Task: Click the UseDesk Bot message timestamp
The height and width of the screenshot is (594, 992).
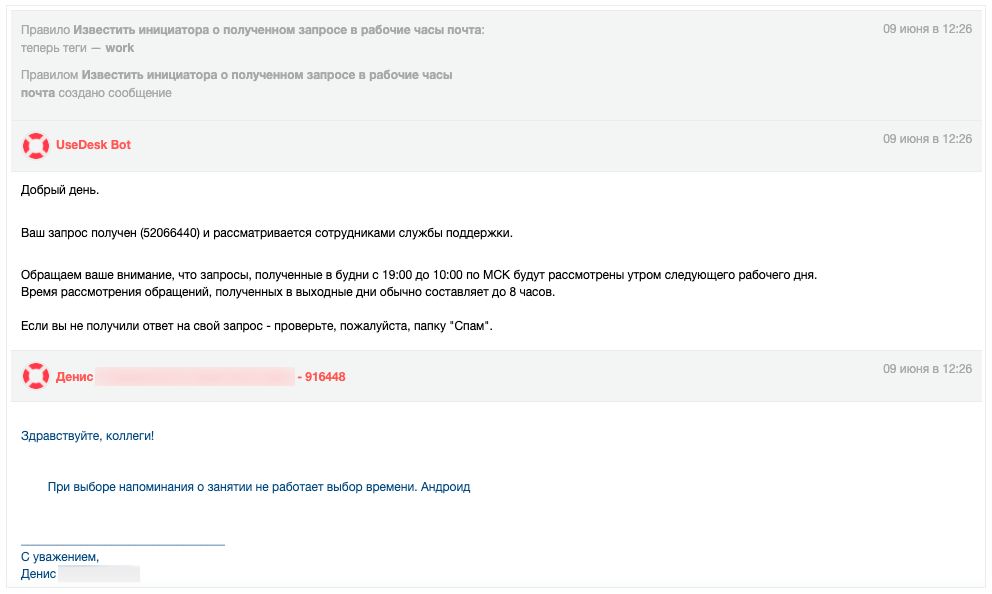Action: (927, 139)
